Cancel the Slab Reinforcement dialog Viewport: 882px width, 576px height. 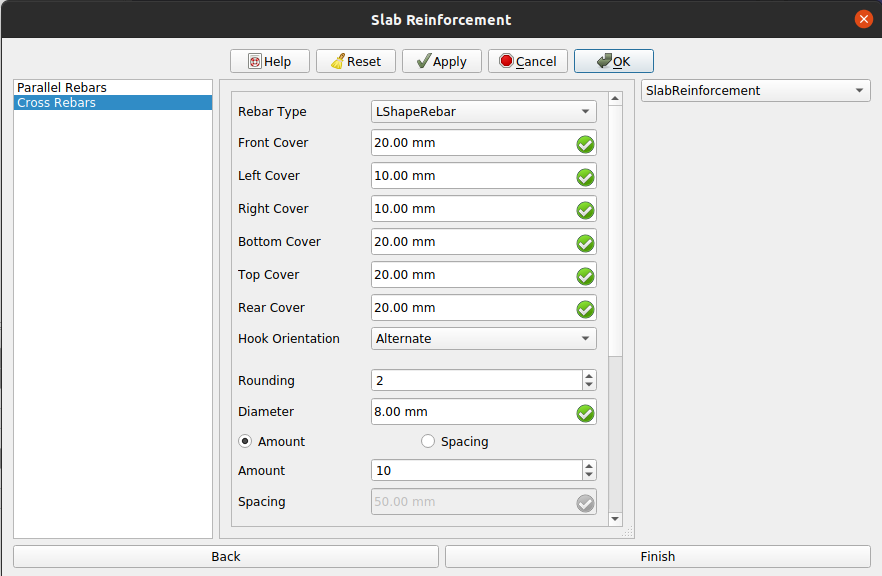click(528, 61)
